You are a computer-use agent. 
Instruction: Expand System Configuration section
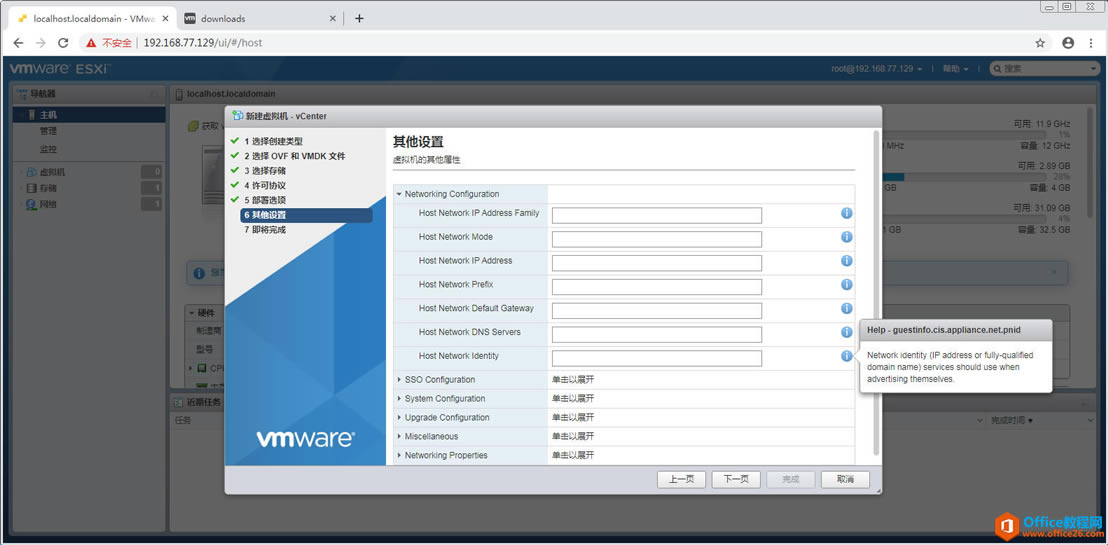(x=399, y=399)
